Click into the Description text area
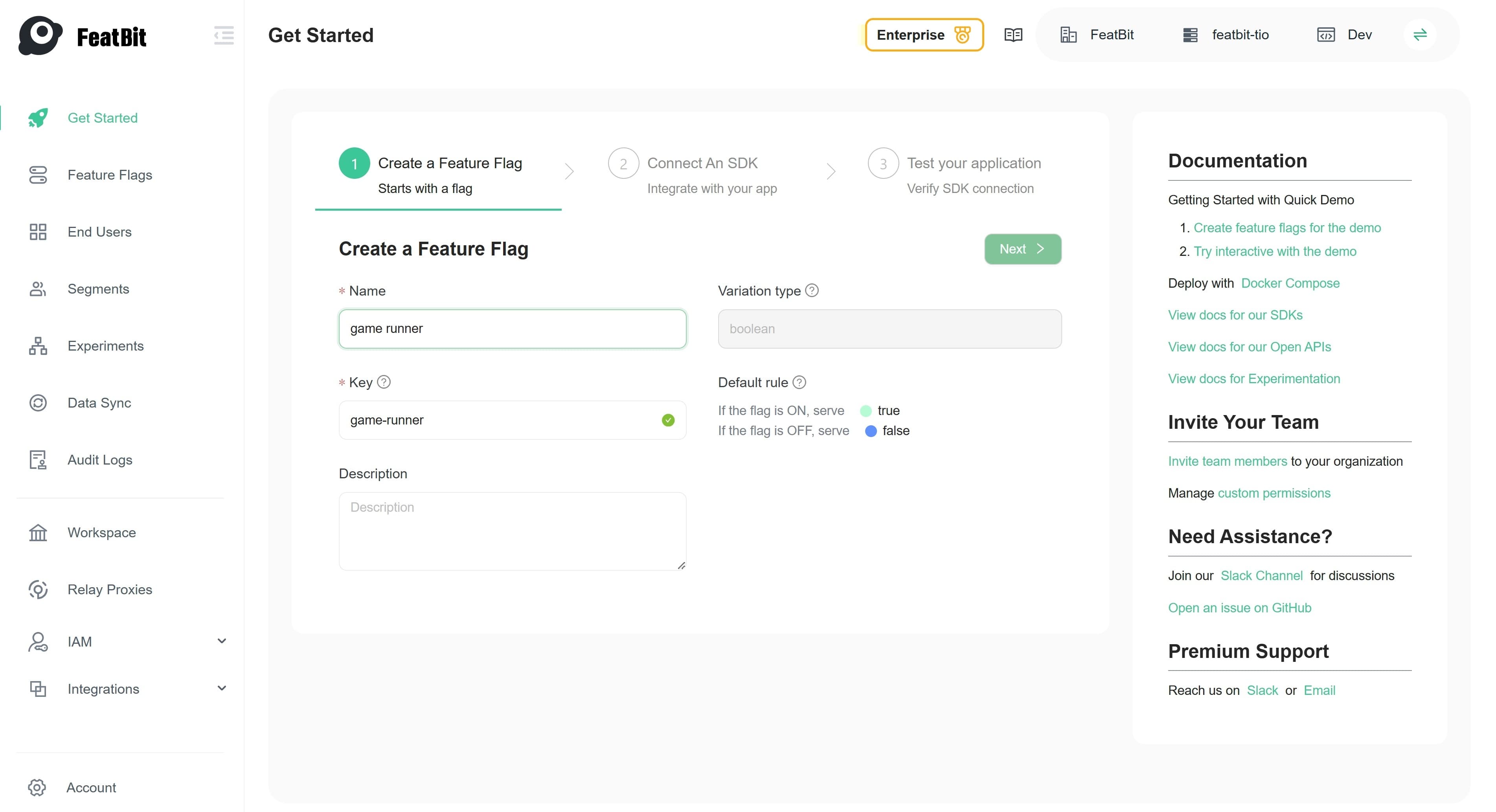 [512, 531]
